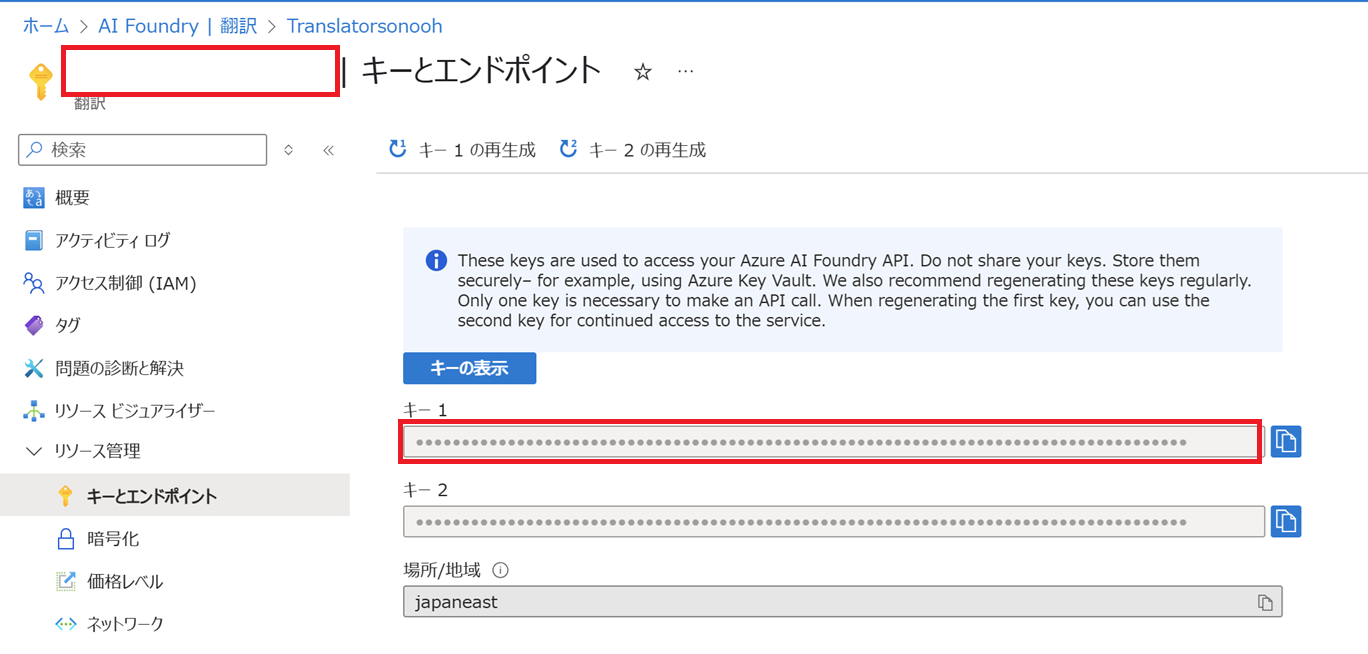Copy the japaneast location value
Screen dimensions: 1368x654
click(x=1265, y=602)
